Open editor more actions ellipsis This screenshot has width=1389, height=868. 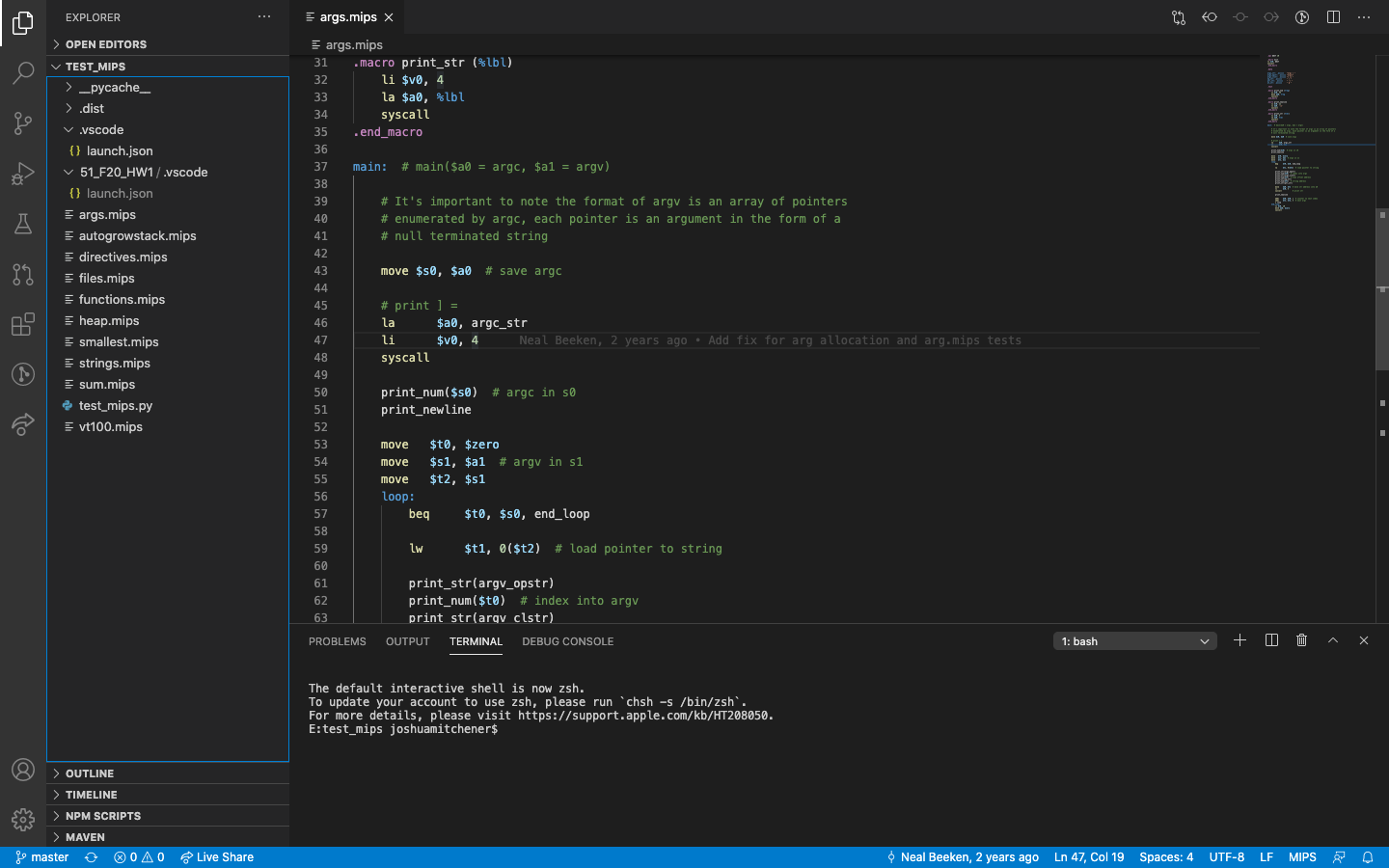click(1364, 17)
